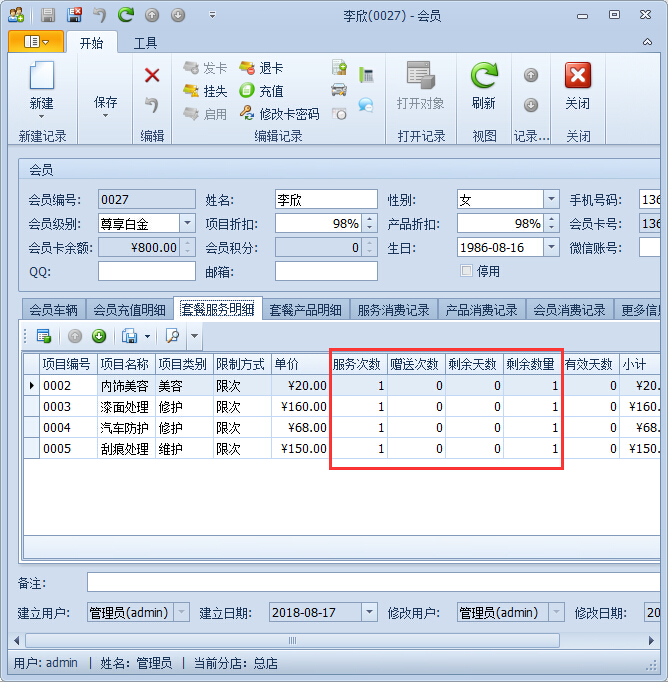The width and height of the screenshot is (668, 682).
Task: Click the horizontal scrollbar at bottom
Action: click(292, 640)
